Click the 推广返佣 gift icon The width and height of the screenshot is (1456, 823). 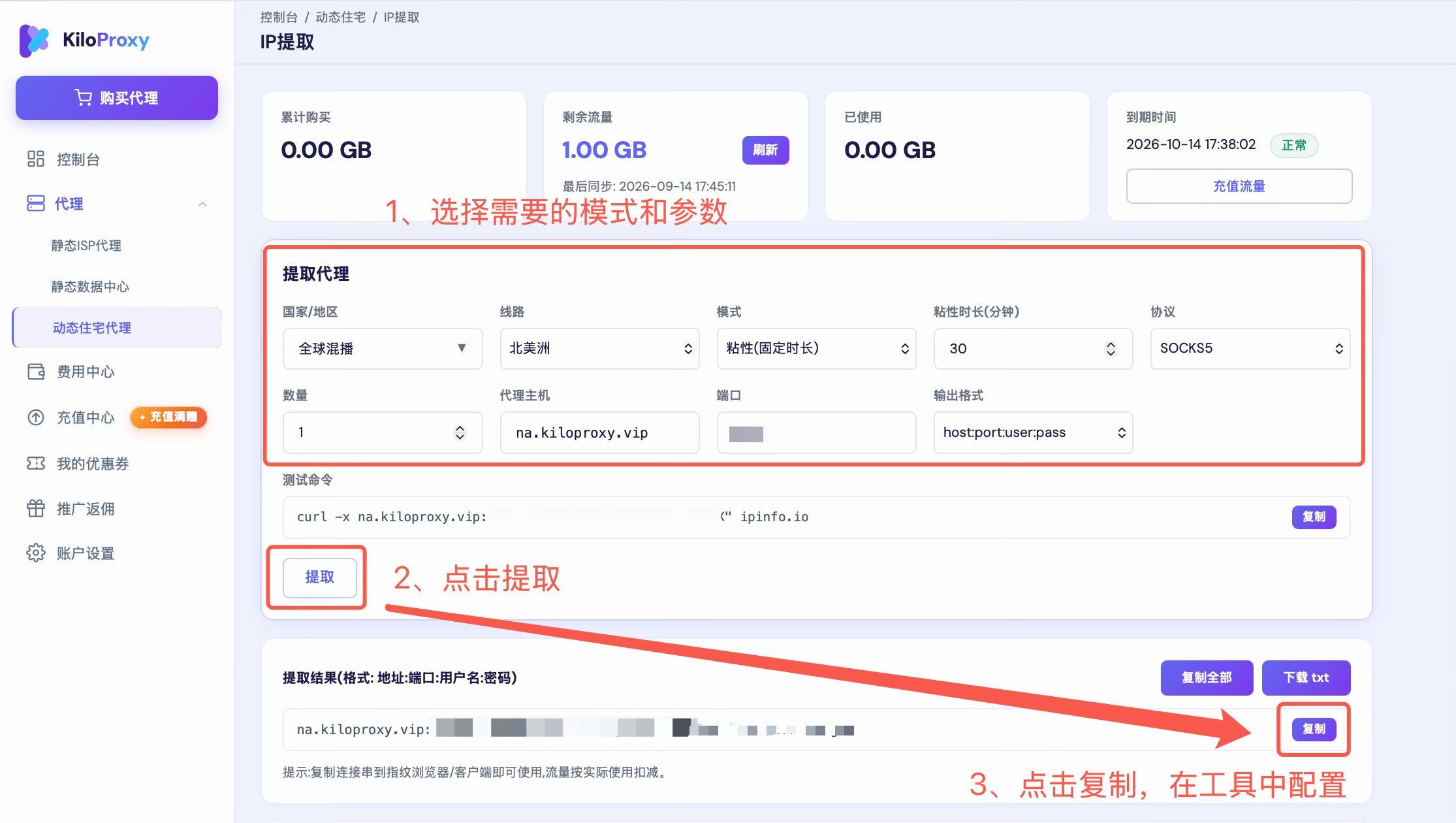point(36,508)
